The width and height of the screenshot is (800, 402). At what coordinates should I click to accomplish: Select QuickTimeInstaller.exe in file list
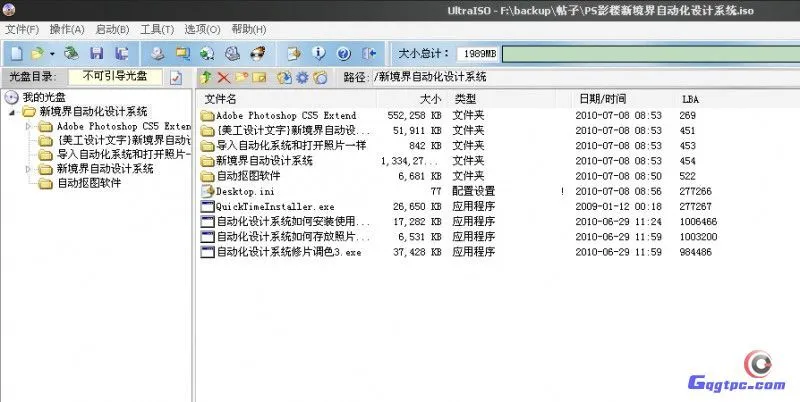point(275,207)
